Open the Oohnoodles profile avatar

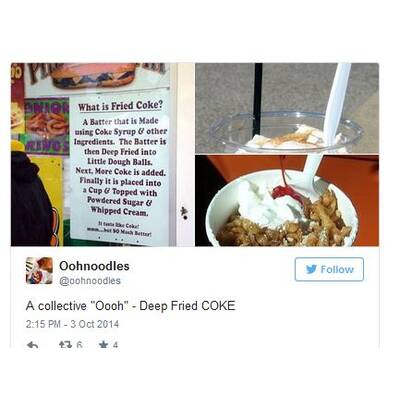pyautogui.click(x=39, y=270)
